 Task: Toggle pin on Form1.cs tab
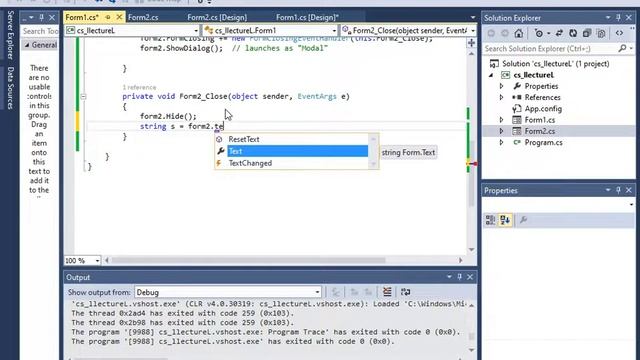point(108,17)
